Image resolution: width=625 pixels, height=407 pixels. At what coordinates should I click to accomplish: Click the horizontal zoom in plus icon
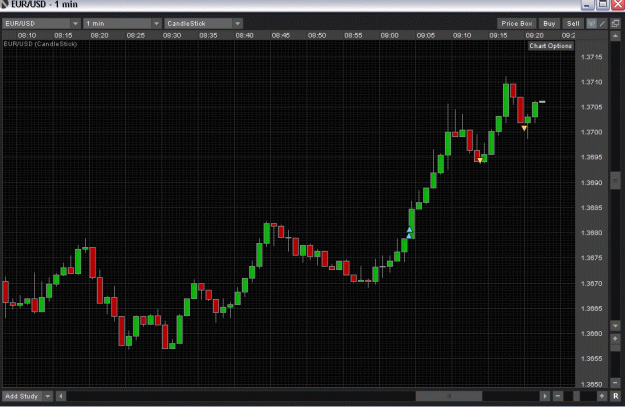(x=601, y=396)
